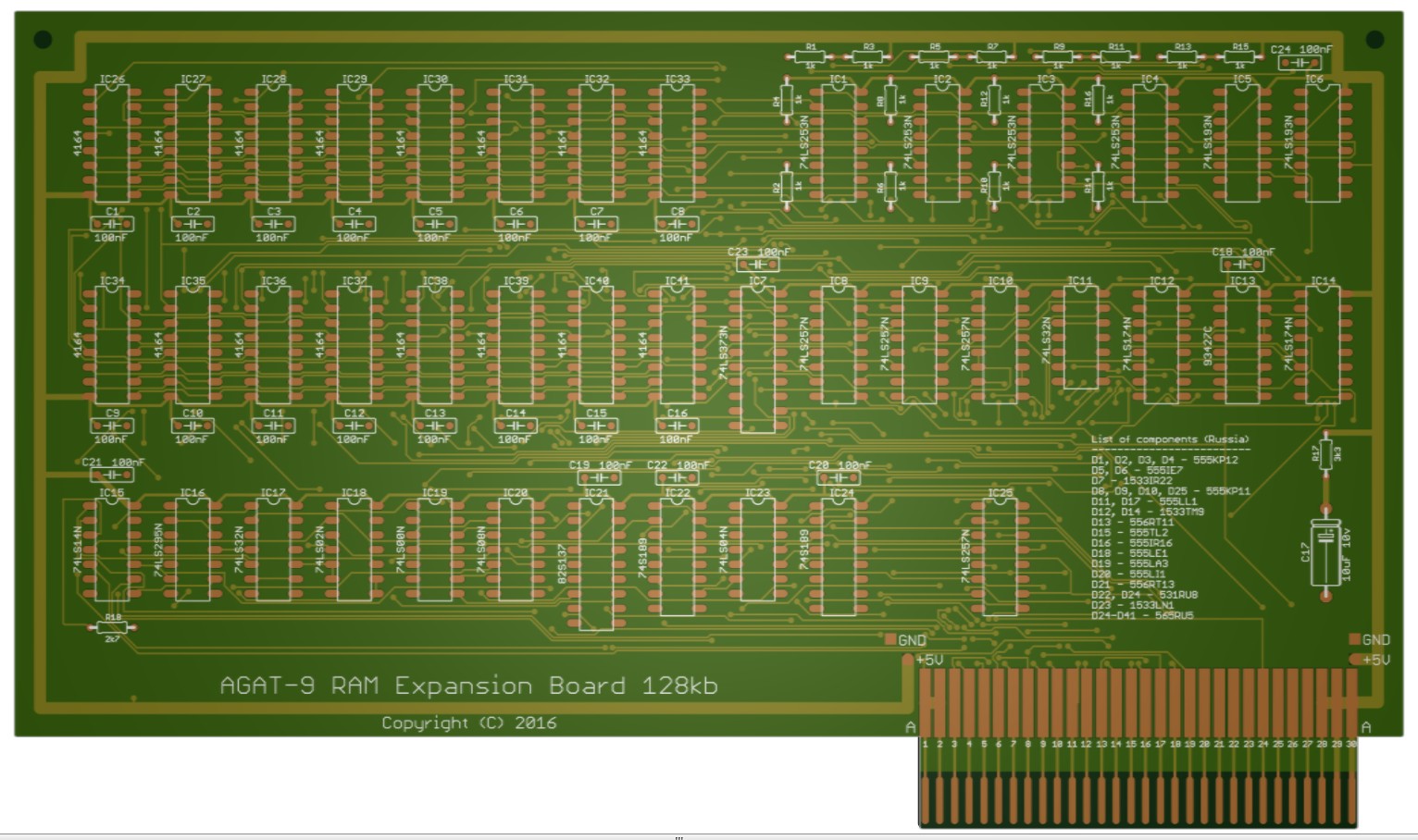
Task: Click resistor R17 labeled 3k3
Action: pos(1325,453)
